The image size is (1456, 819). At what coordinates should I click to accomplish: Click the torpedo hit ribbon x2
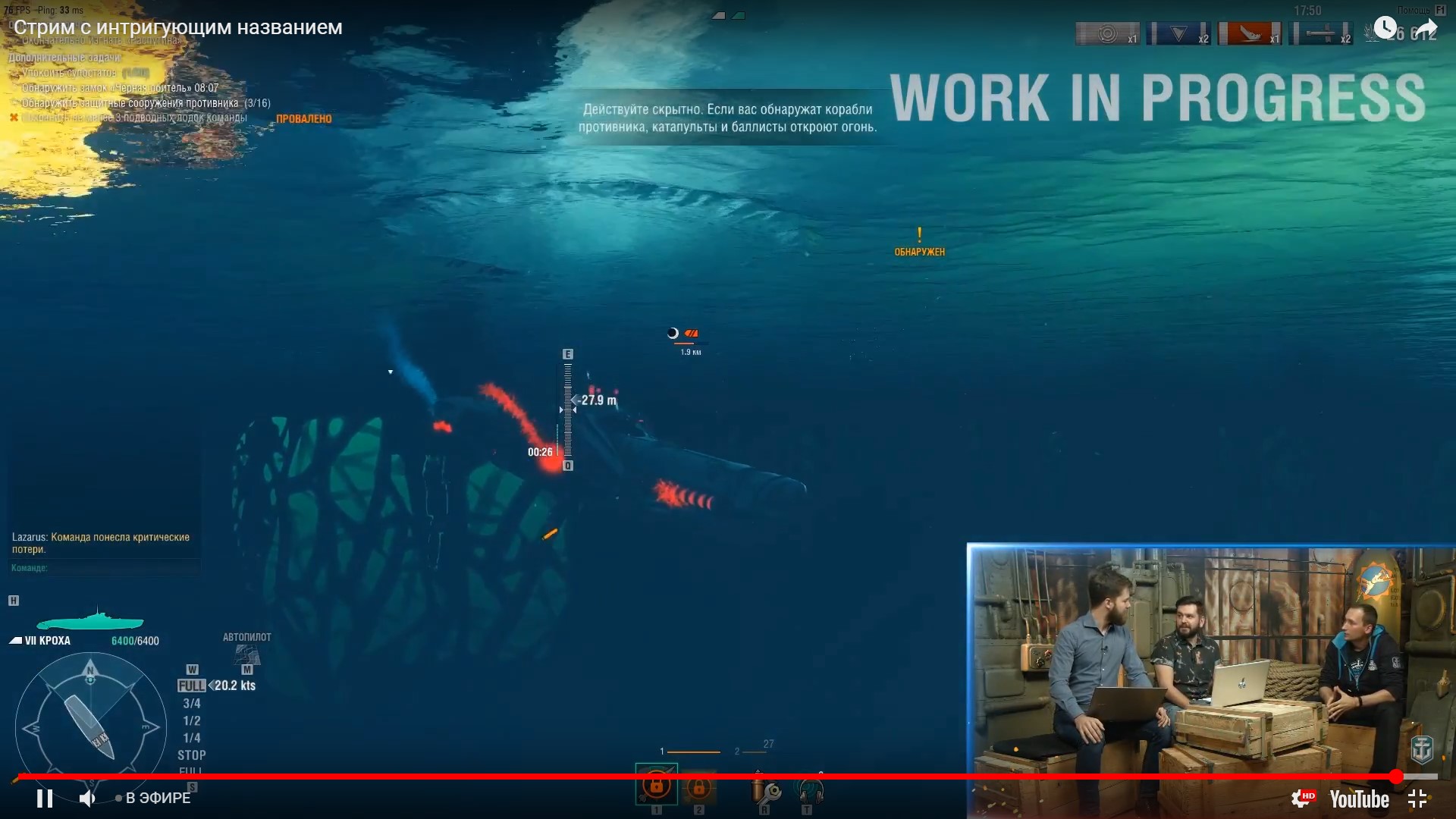click(x=1321, y=34)
